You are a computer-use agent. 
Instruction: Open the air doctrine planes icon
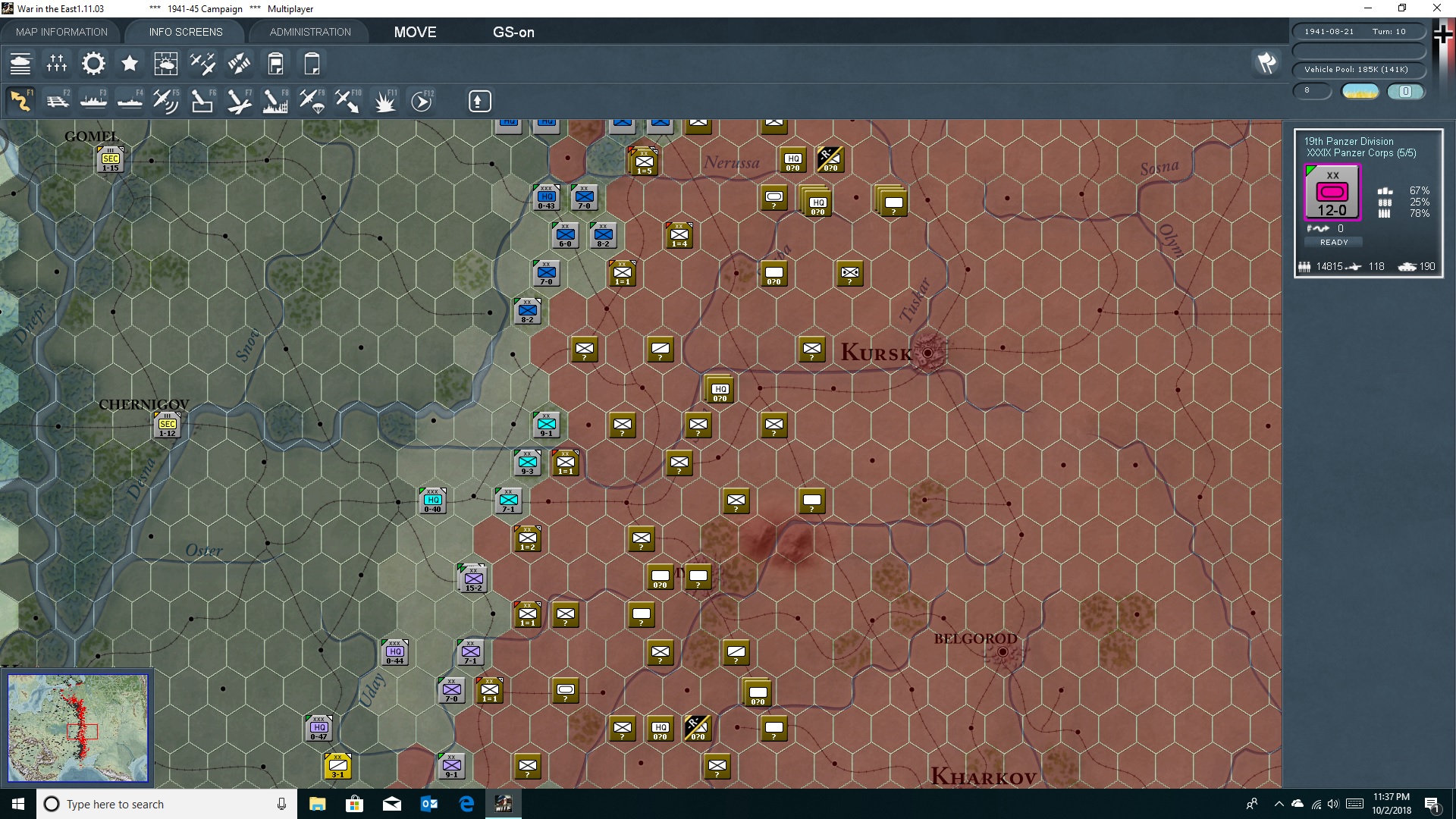[x=202, y=64]
